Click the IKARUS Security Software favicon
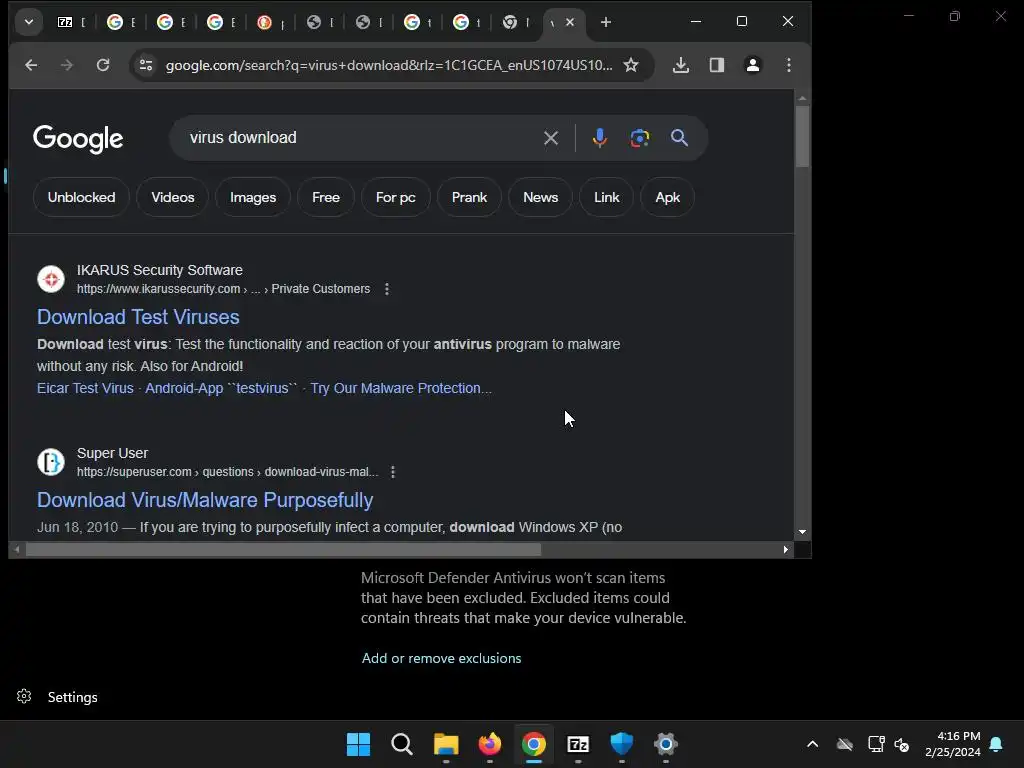This screenshot has height=768, width=1024. click(x=50, y=279)
